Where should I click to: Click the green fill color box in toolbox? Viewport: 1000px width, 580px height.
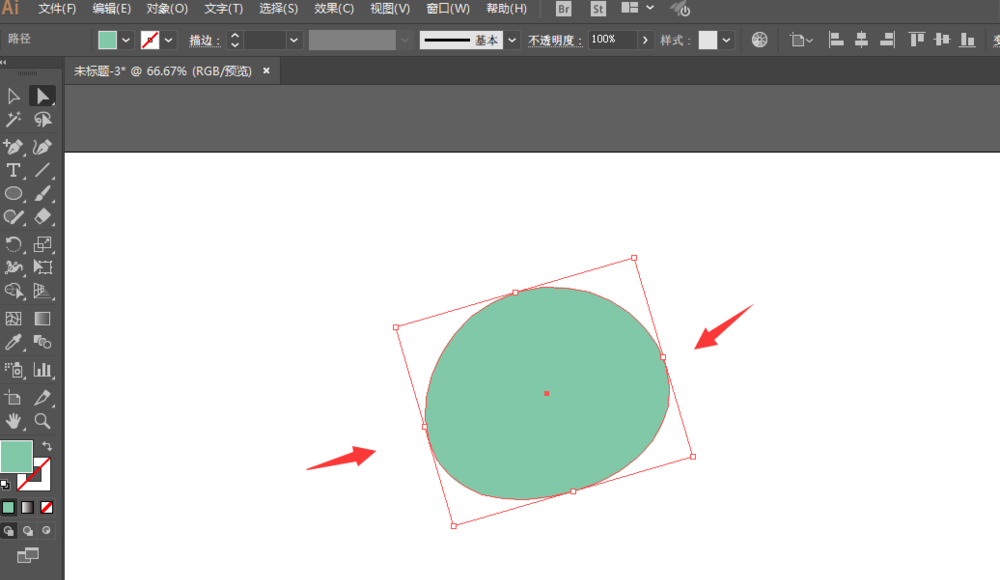point(16,456)
